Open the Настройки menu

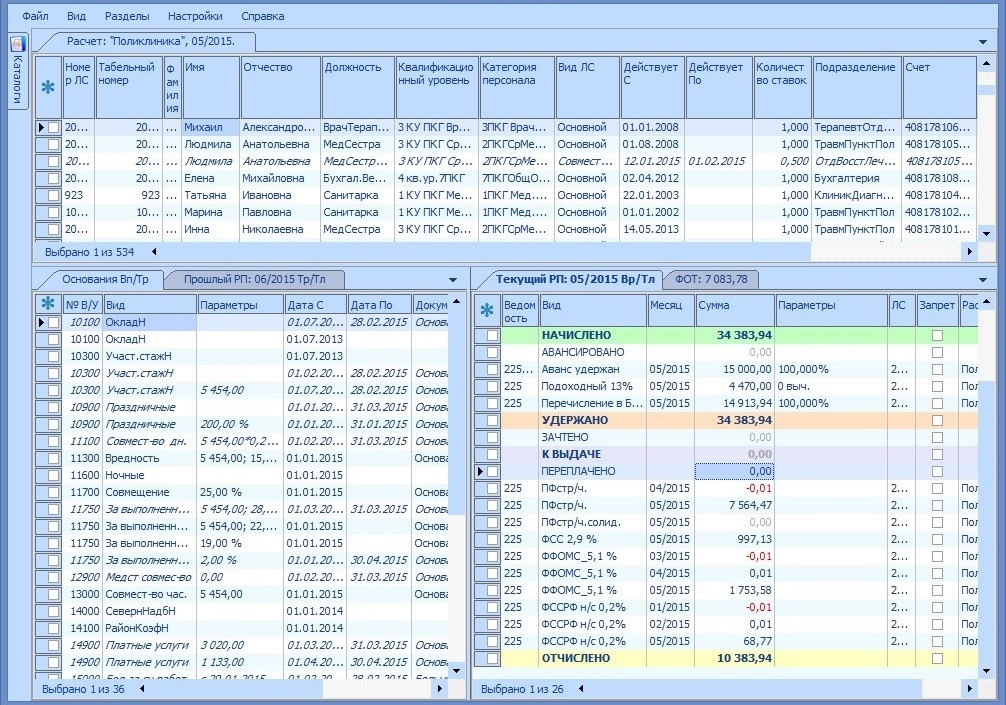pos(195,16)
